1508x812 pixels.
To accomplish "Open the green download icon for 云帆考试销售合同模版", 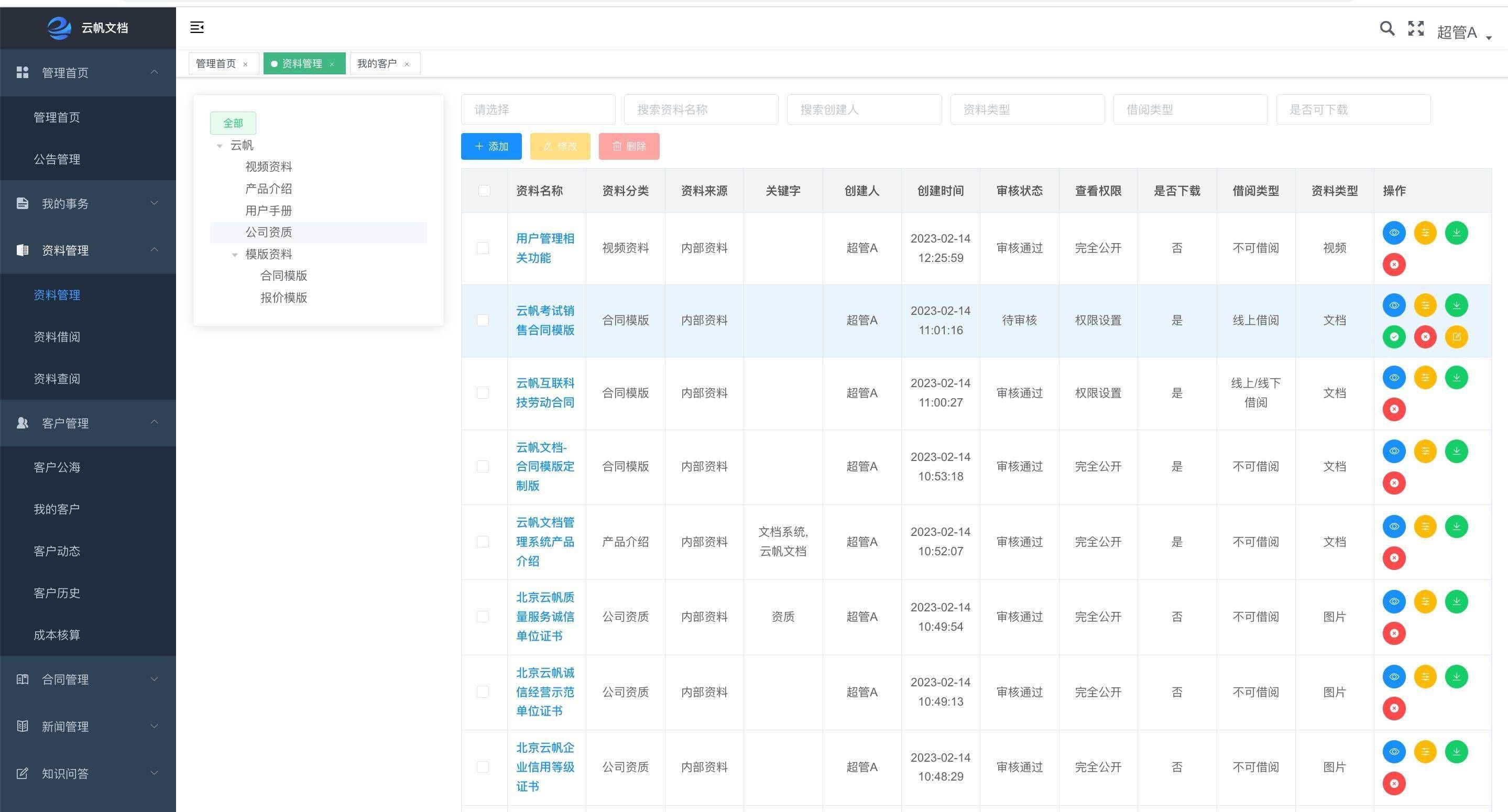I will click(x=1457, y=305).
